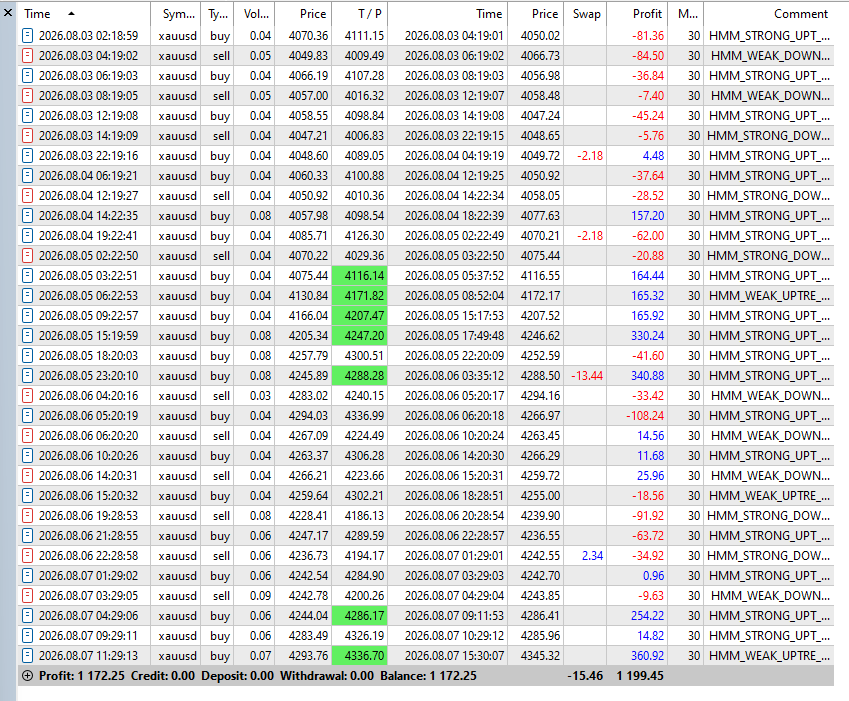Click buy icon for trade 2026.08.04 06:19:21

pos(27,176)
